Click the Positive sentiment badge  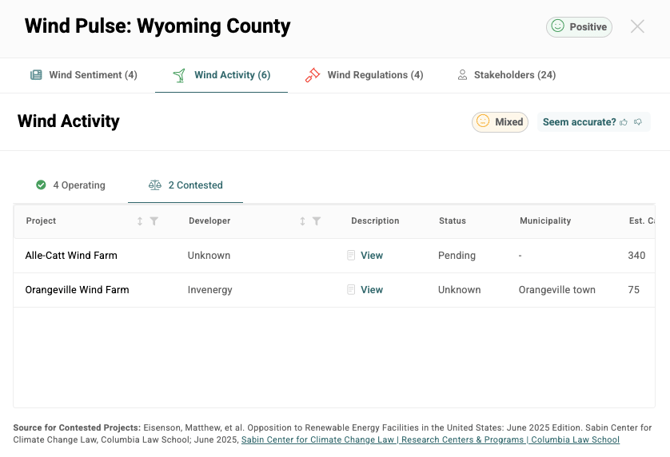579,27
